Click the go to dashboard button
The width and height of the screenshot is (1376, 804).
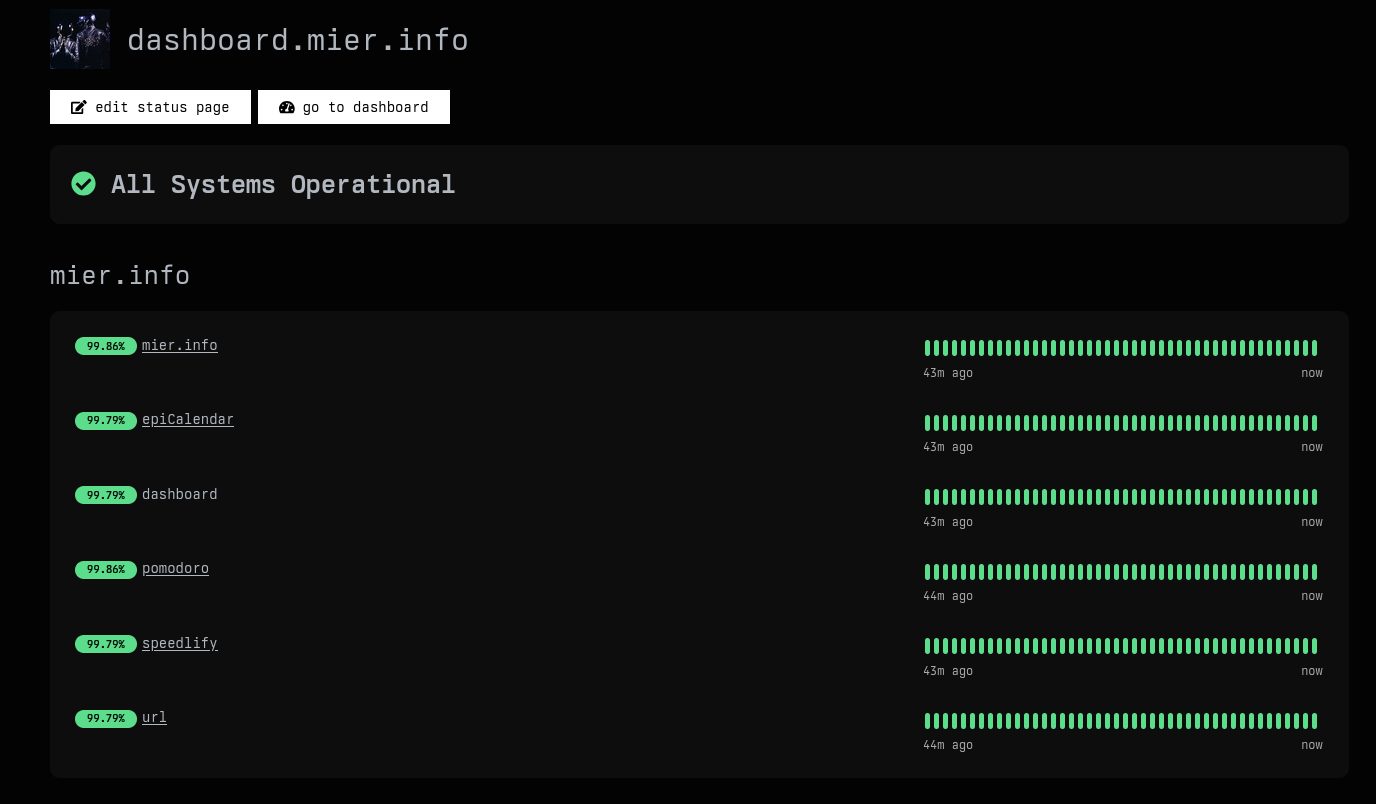[x=354, y=107]
